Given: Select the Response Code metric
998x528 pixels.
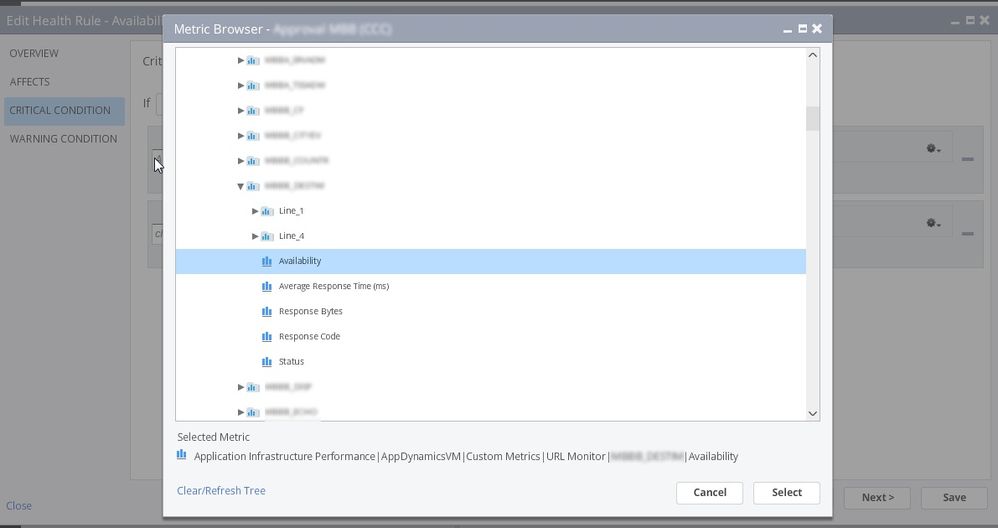Looking at the screenshot, I should [x=309, y=336].
